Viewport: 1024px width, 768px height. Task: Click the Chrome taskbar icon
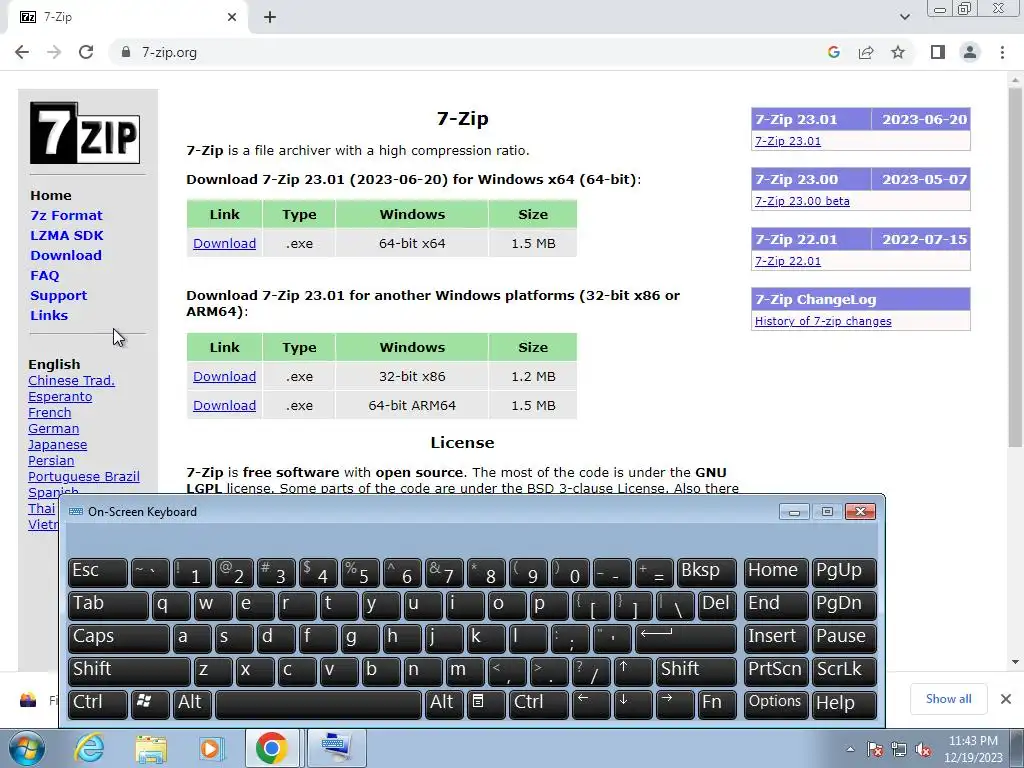(272, 748)
